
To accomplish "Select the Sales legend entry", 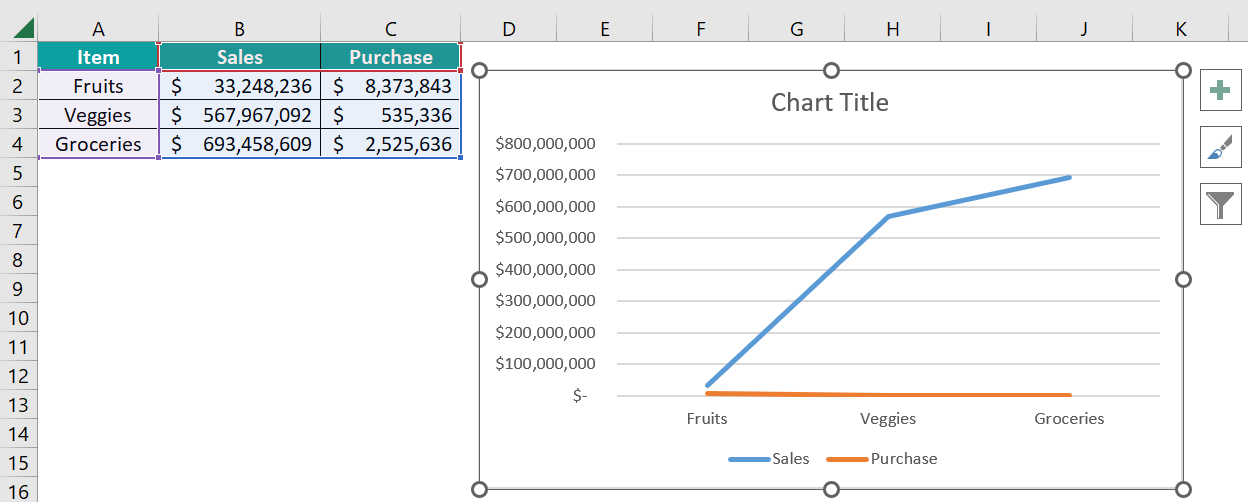I will point(789,459).
